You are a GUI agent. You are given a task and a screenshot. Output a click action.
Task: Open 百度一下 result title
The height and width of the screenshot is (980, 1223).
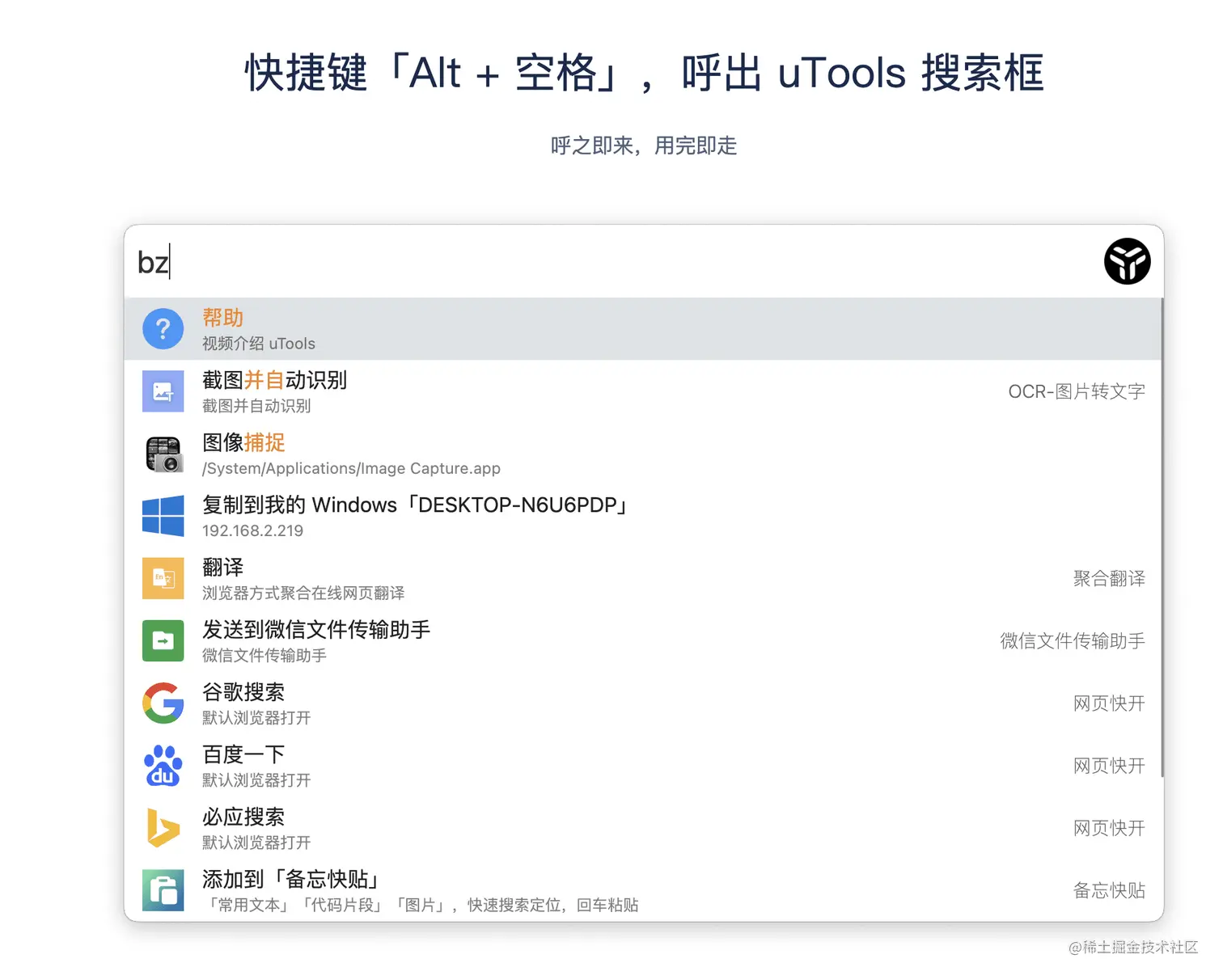(243, 754)
